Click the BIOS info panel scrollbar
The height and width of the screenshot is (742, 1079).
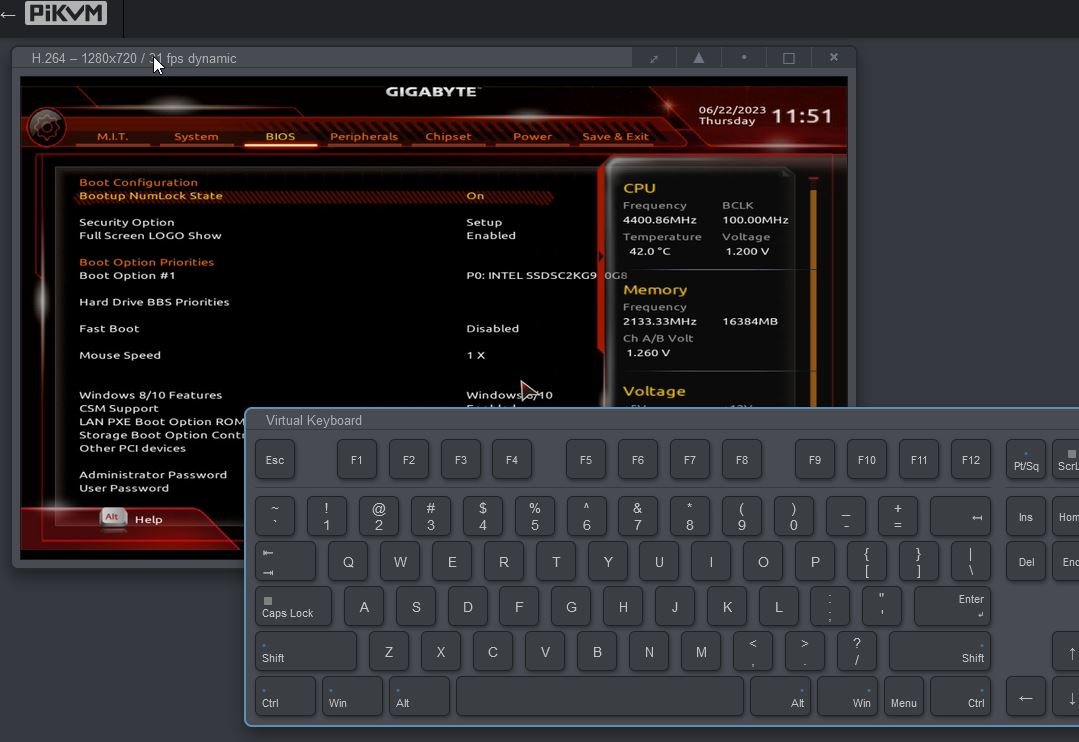[x=813, y=293]
